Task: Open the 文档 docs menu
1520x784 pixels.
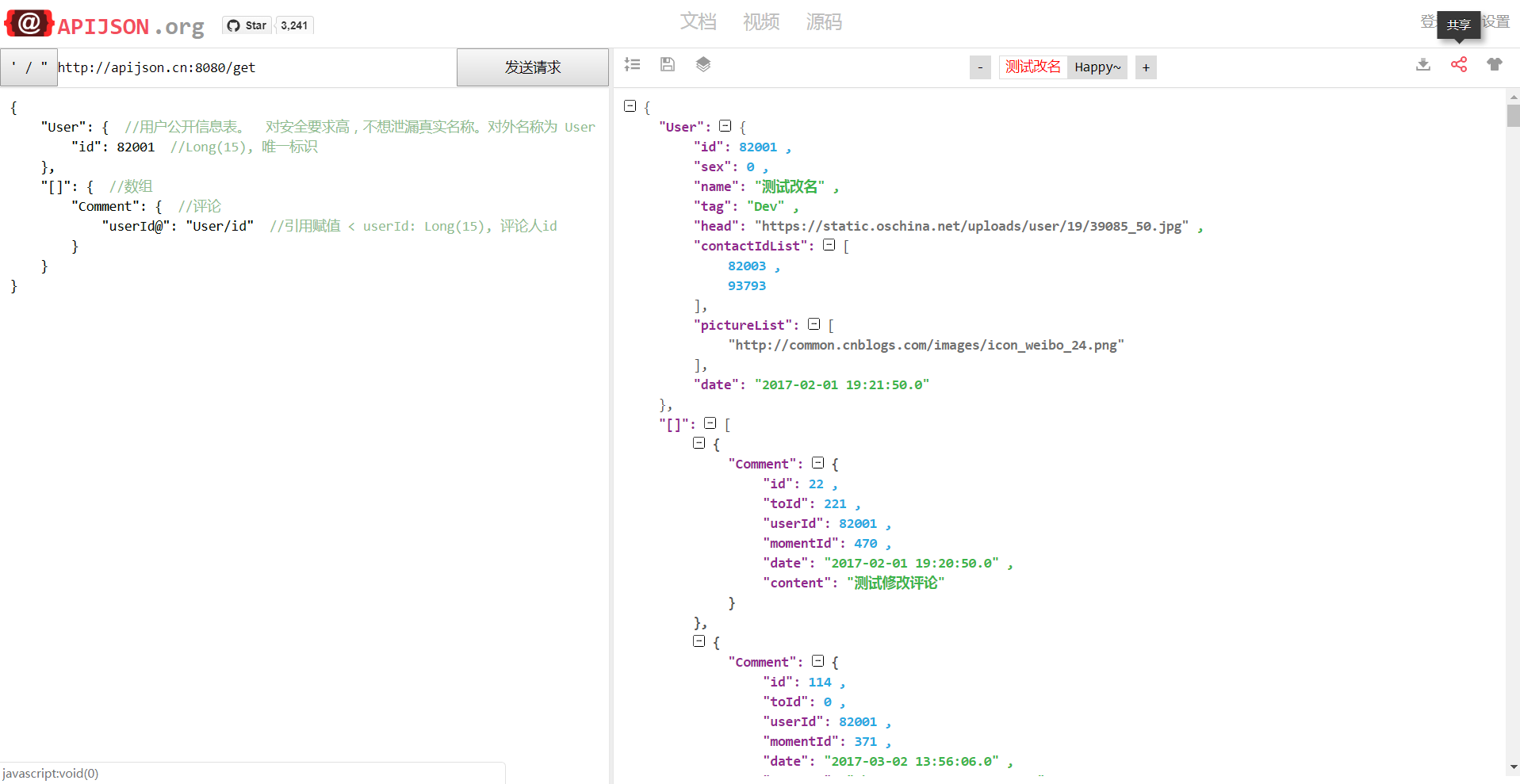Action: (698, 22)
